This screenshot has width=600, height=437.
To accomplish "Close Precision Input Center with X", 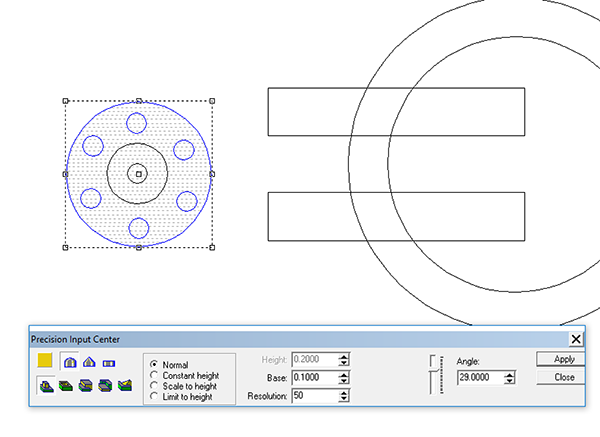I will pos(576,339).
